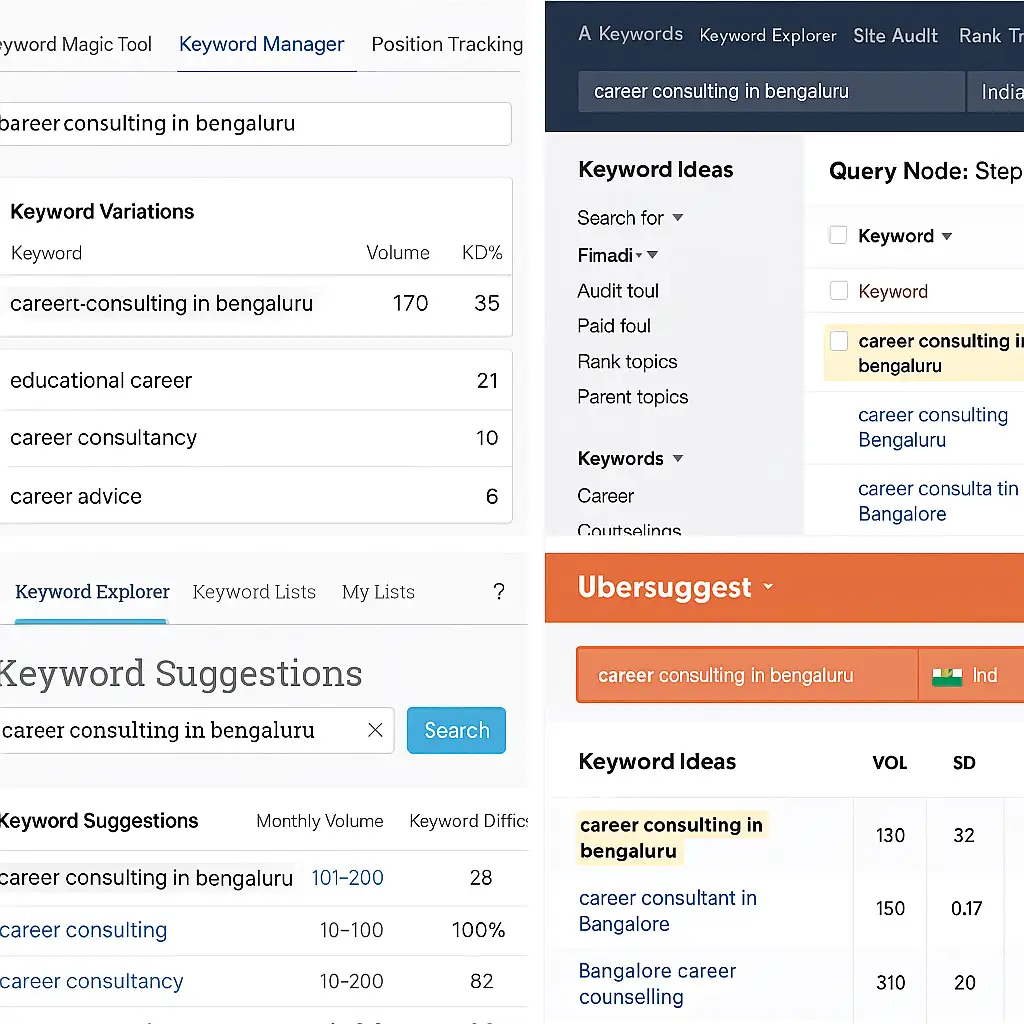Select checkbox beside highlighted "career consulting in bengaluru"
This screenshot has width=1024, height=1024.
coord(838,341)
